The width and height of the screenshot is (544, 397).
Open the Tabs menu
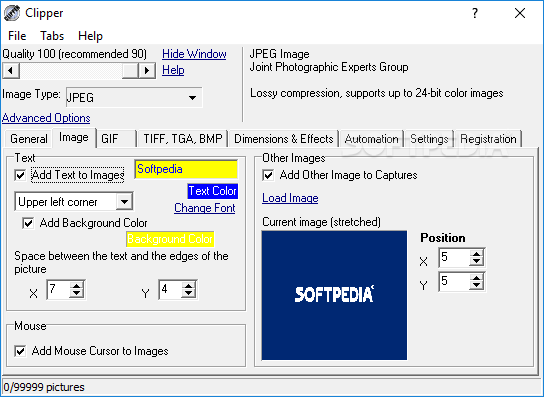tap(52, 36)
